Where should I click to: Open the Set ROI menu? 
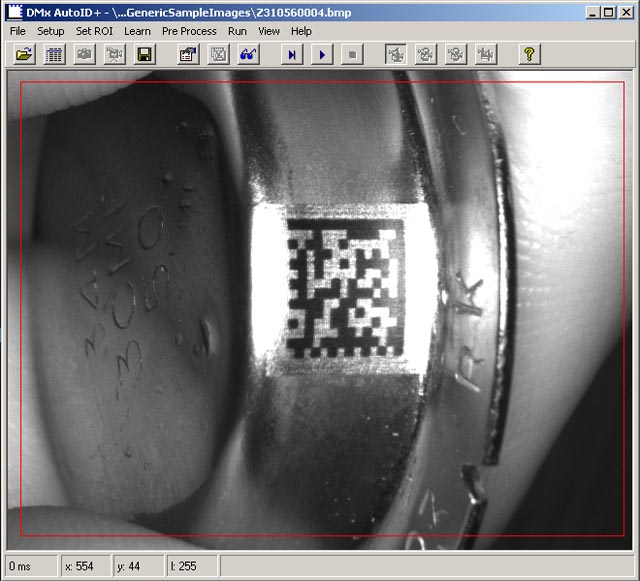[x=94, y=31]
